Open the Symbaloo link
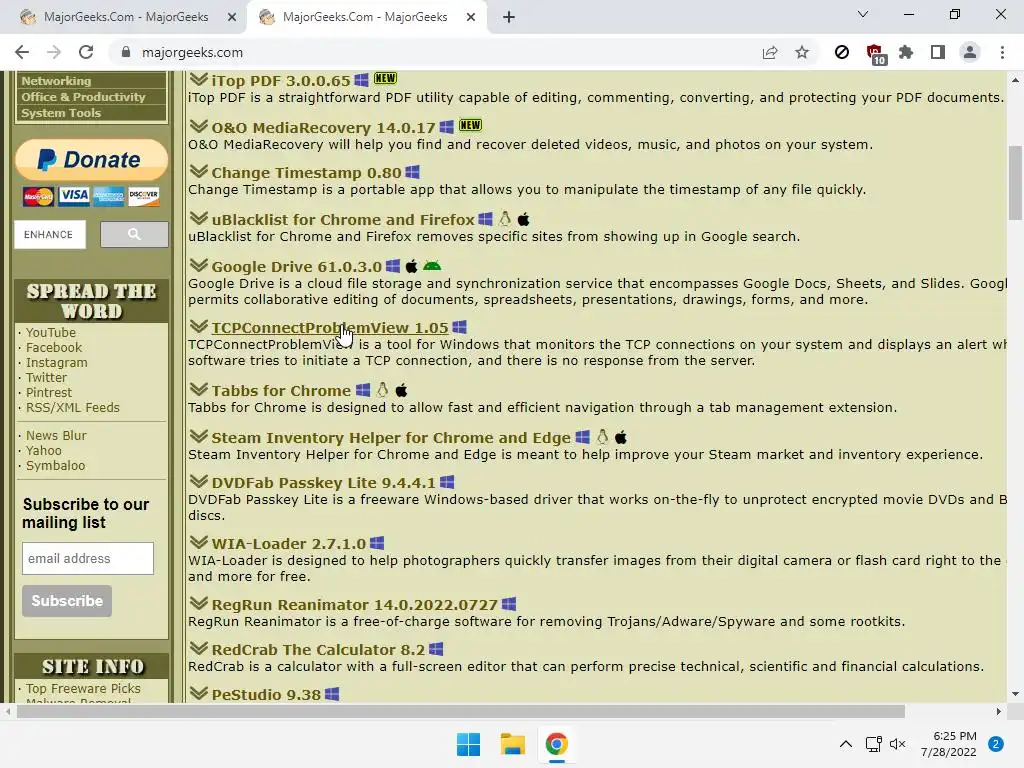The height and width of the screenshot is (768, 1024). 56,466
